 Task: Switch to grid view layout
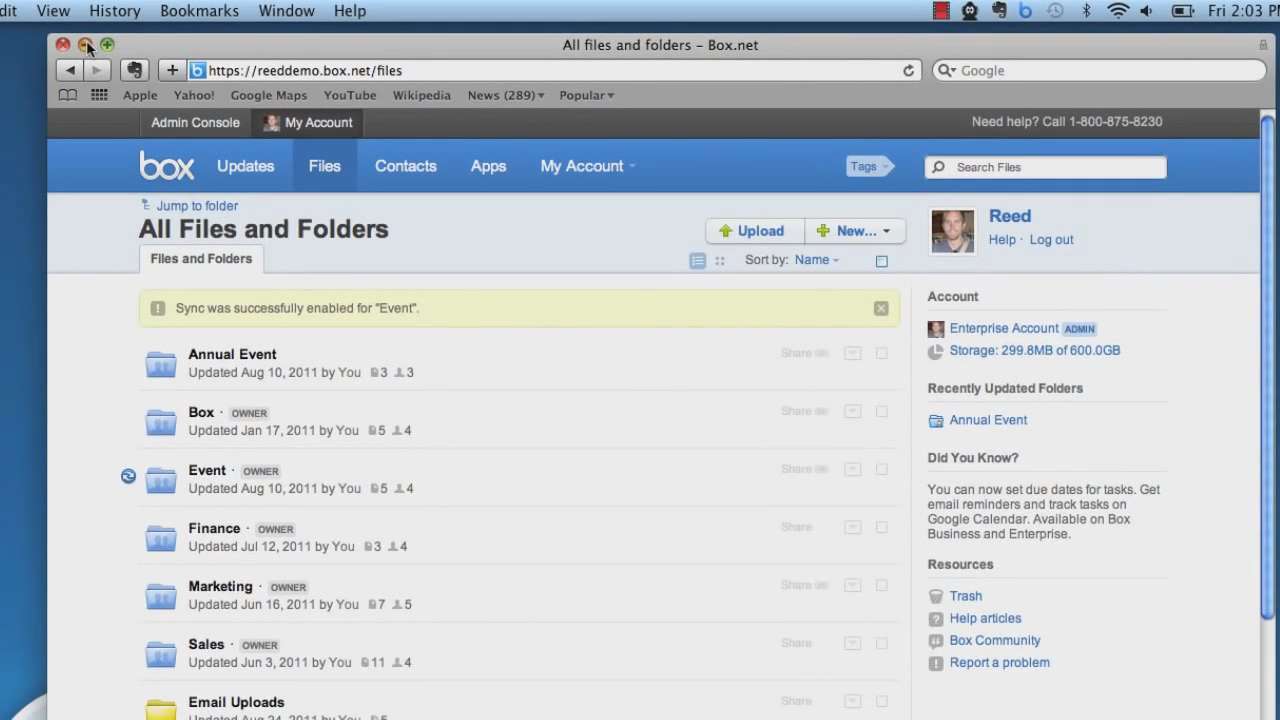719,261
